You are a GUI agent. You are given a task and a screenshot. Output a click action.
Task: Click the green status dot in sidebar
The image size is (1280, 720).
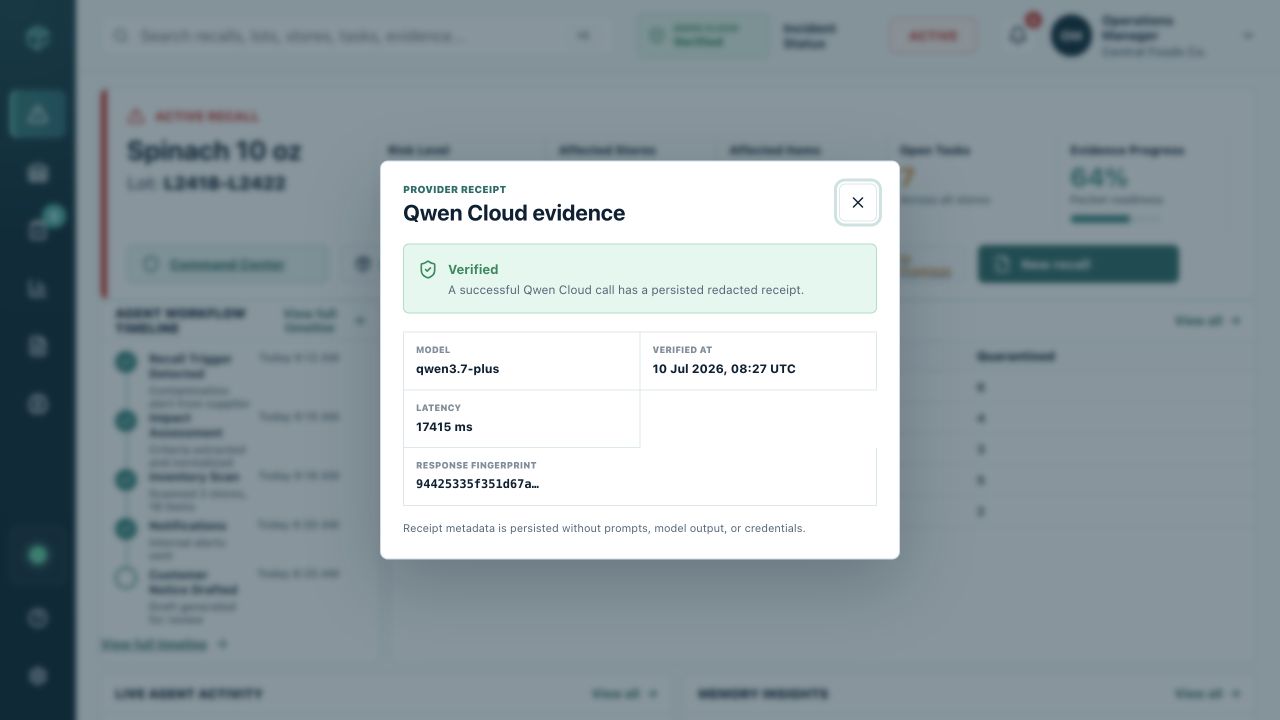(38, 555)
